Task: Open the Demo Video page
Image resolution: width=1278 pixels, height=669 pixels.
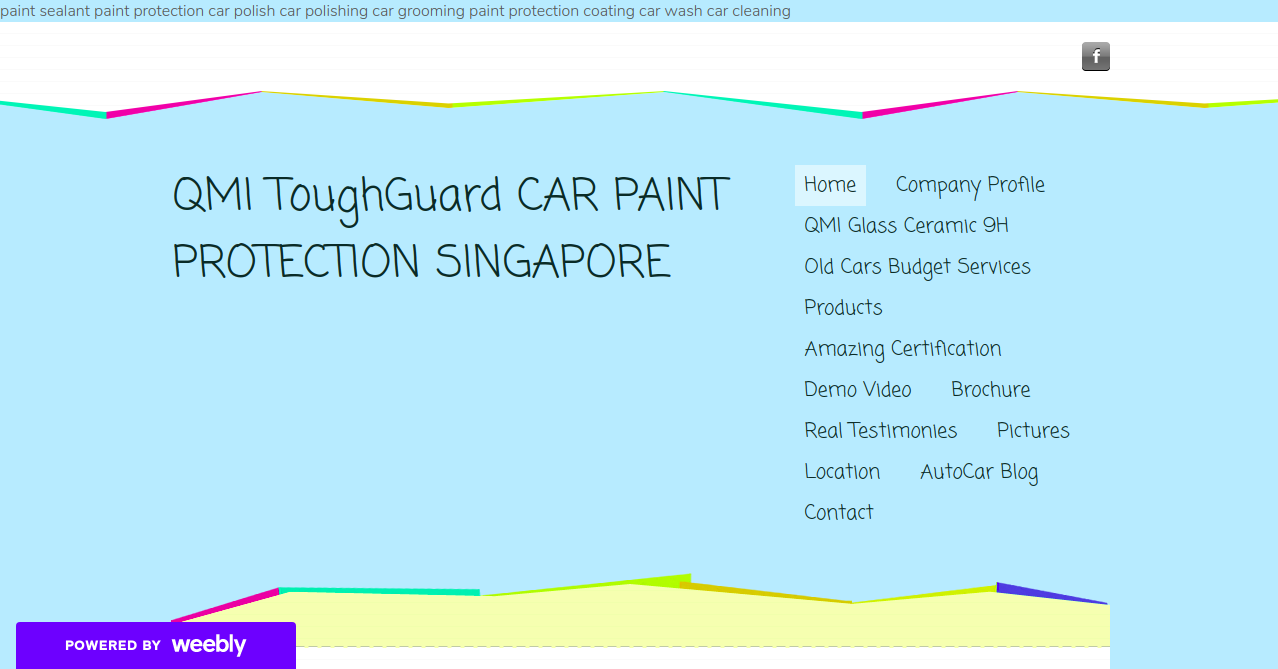Action: [x=857, y=390]
